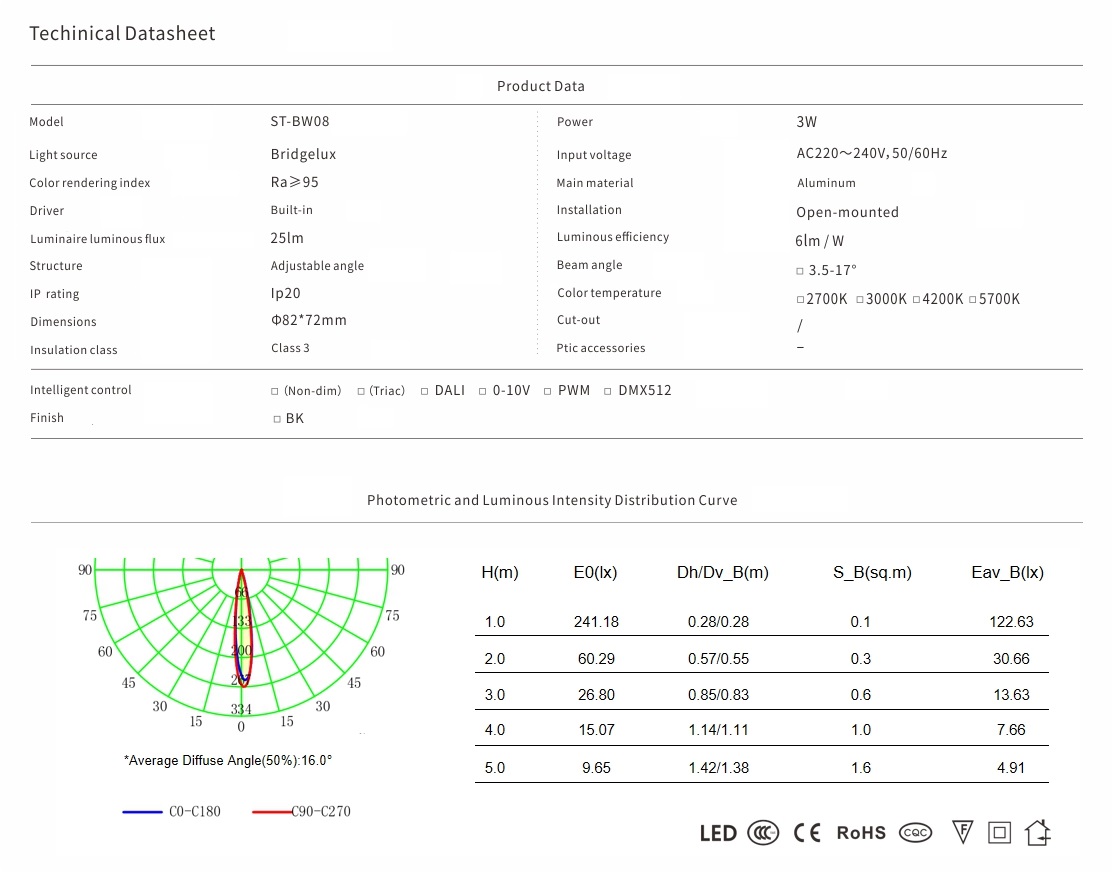Click the Photometric Distribution Curve heading
The height and width of the screenshot is (872, 1114).
[552, 500]
